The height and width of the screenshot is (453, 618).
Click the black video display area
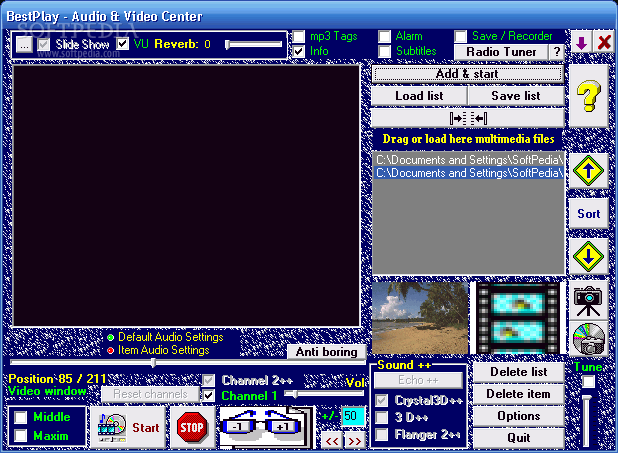tap(186, 196)
